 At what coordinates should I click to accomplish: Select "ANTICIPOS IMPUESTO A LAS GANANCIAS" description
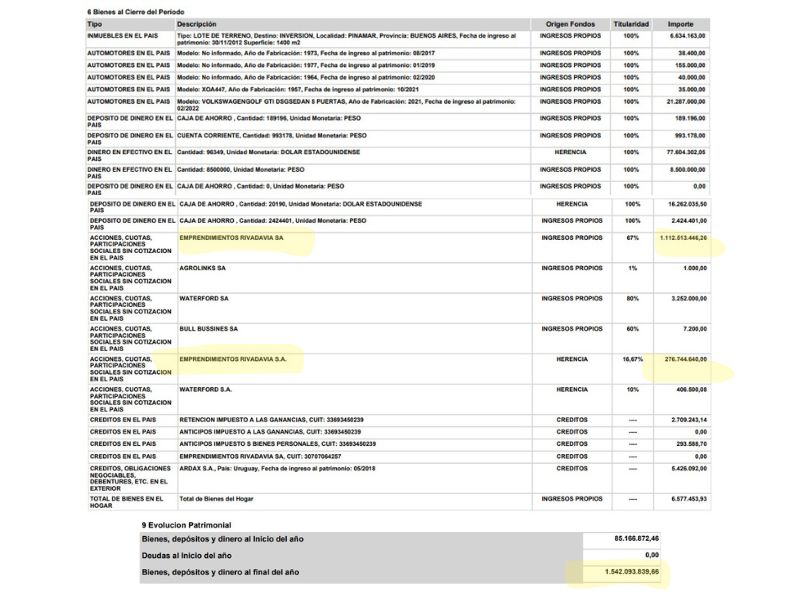(270, 432)
